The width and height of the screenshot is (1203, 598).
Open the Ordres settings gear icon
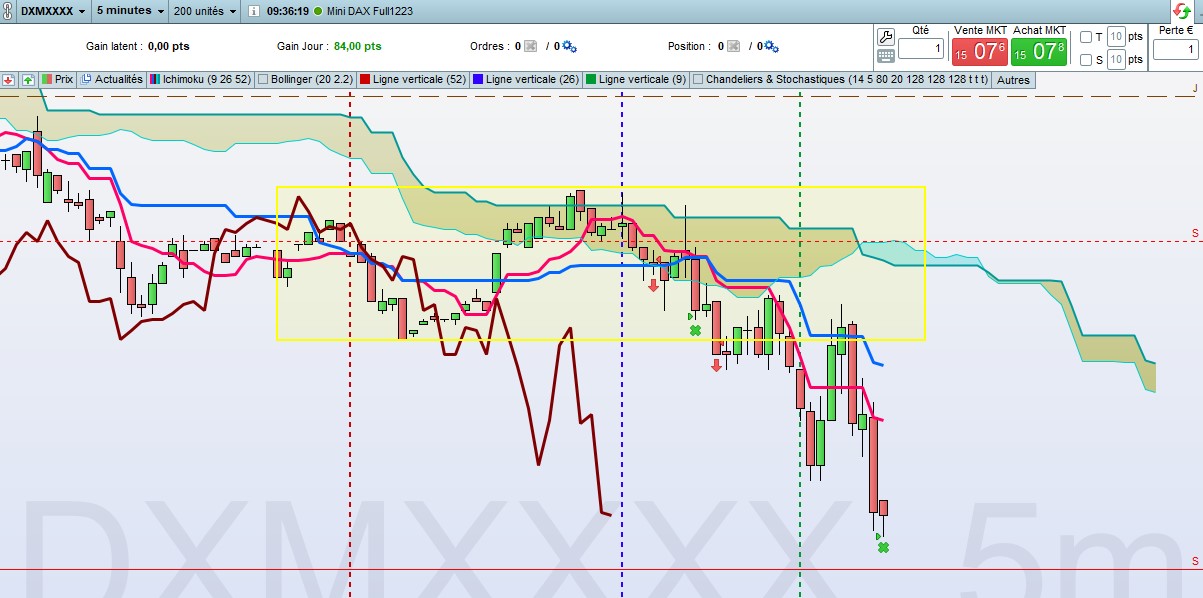pyautogui.click(x=569, y=46)
